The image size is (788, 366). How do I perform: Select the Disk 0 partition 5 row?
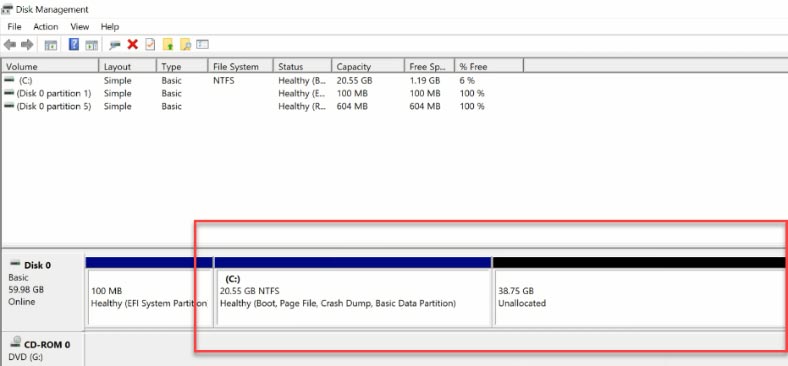[x=262, y=107]
